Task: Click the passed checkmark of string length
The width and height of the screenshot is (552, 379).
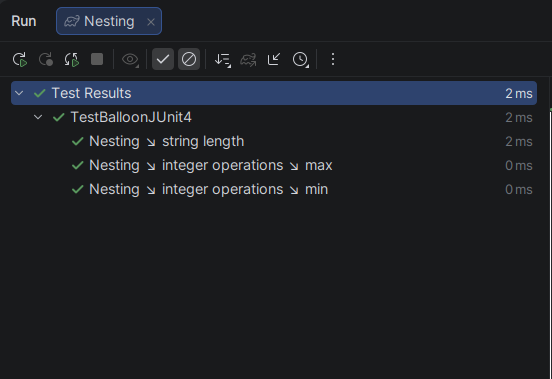Action: click(x=77, y=141)
